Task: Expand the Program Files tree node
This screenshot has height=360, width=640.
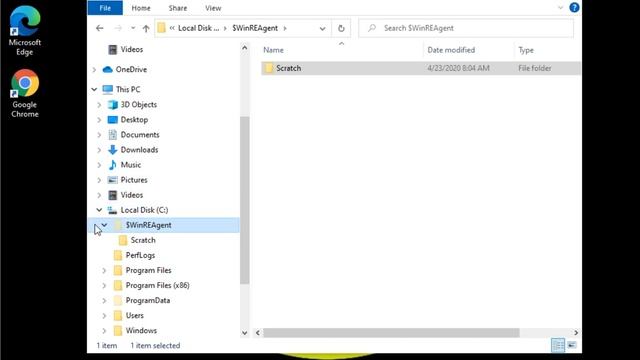Action: pos(104,271)
